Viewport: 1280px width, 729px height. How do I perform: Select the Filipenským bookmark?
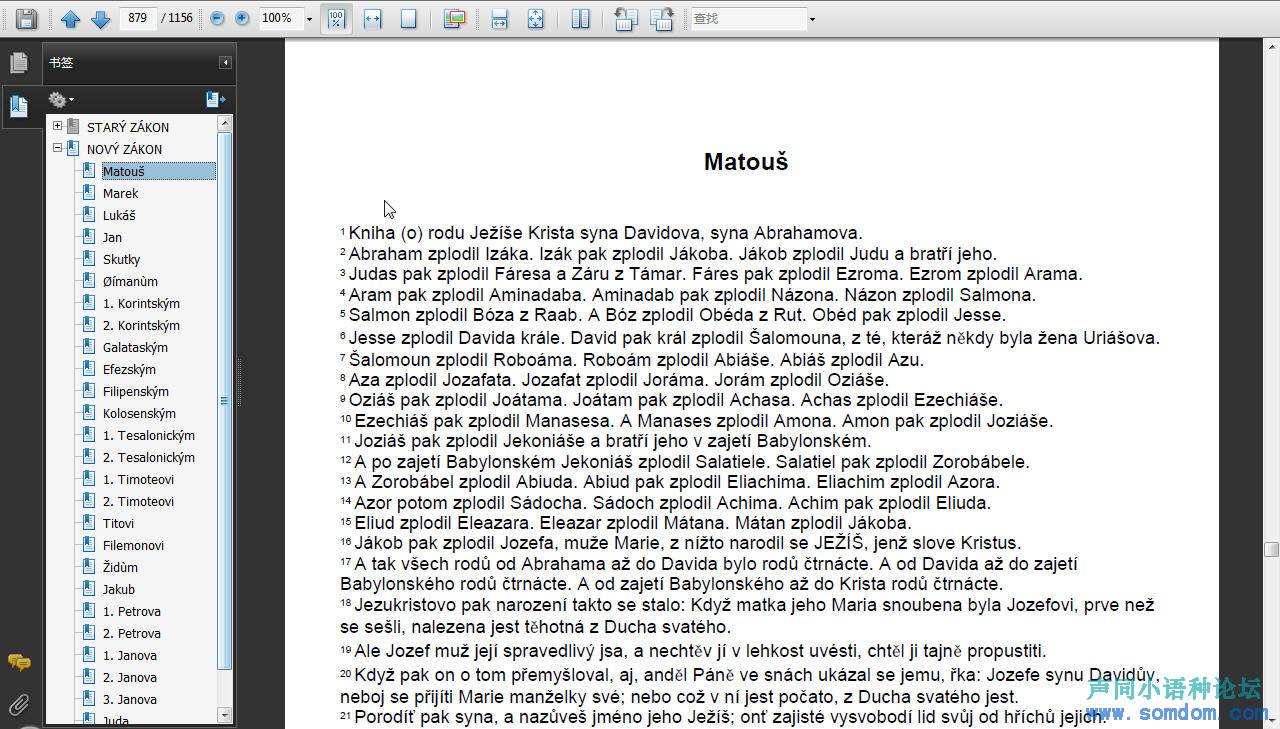coord(136,391)
